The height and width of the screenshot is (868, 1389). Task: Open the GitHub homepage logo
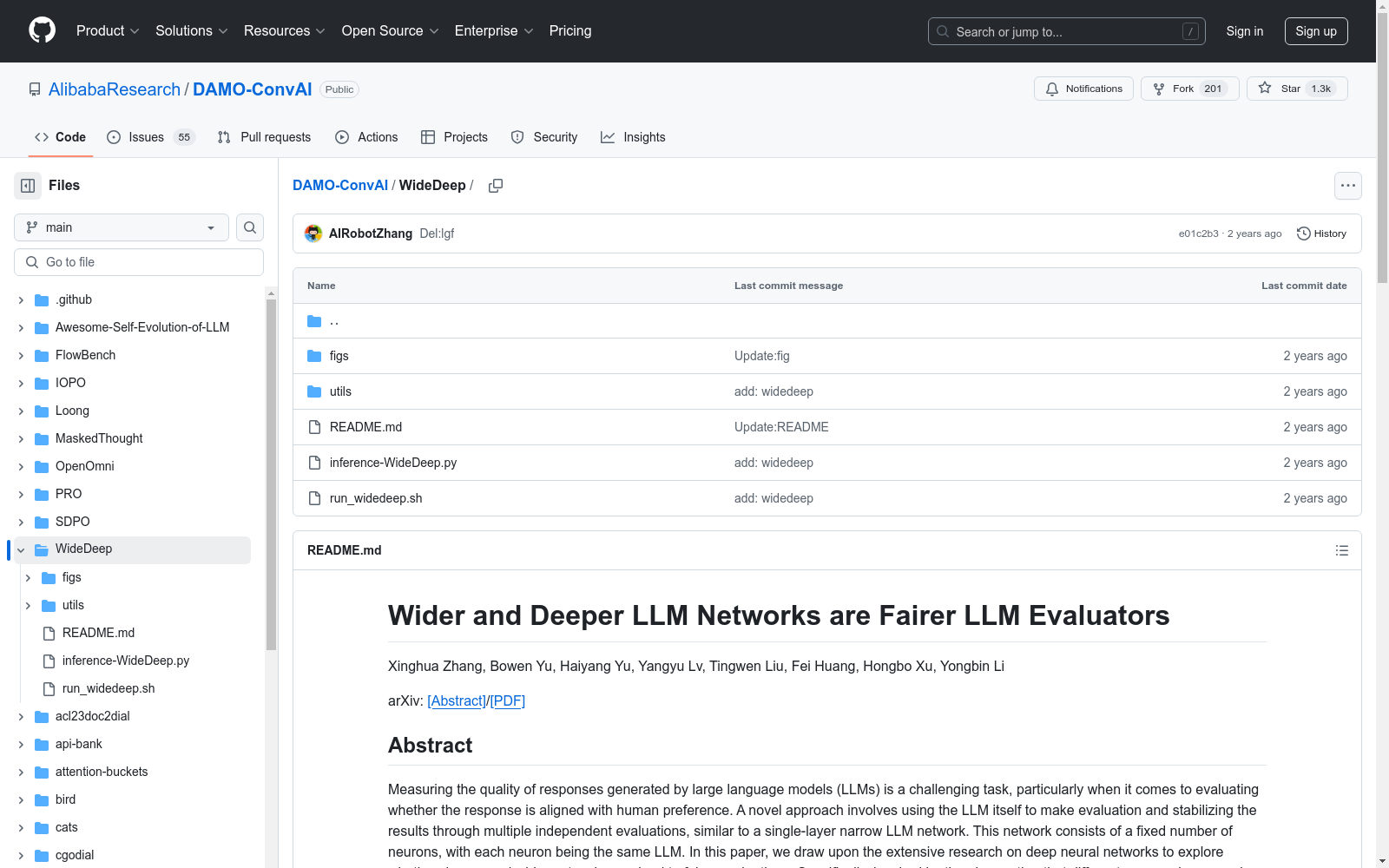tap(42, 30)
